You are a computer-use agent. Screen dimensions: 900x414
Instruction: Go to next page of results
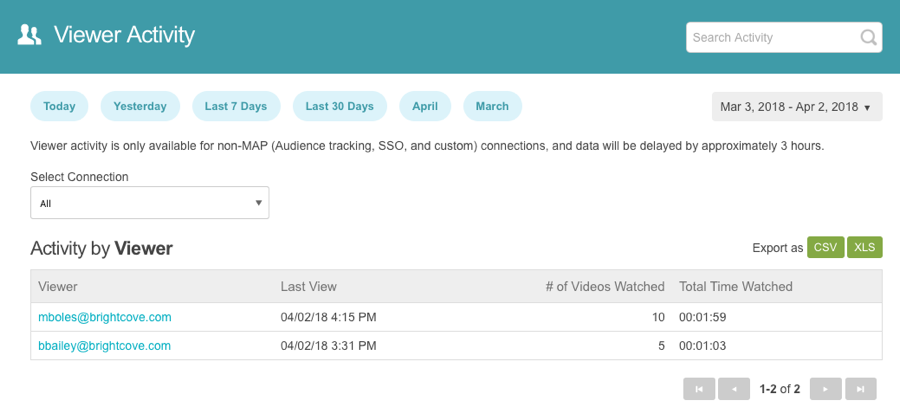[x=825, y=389]
